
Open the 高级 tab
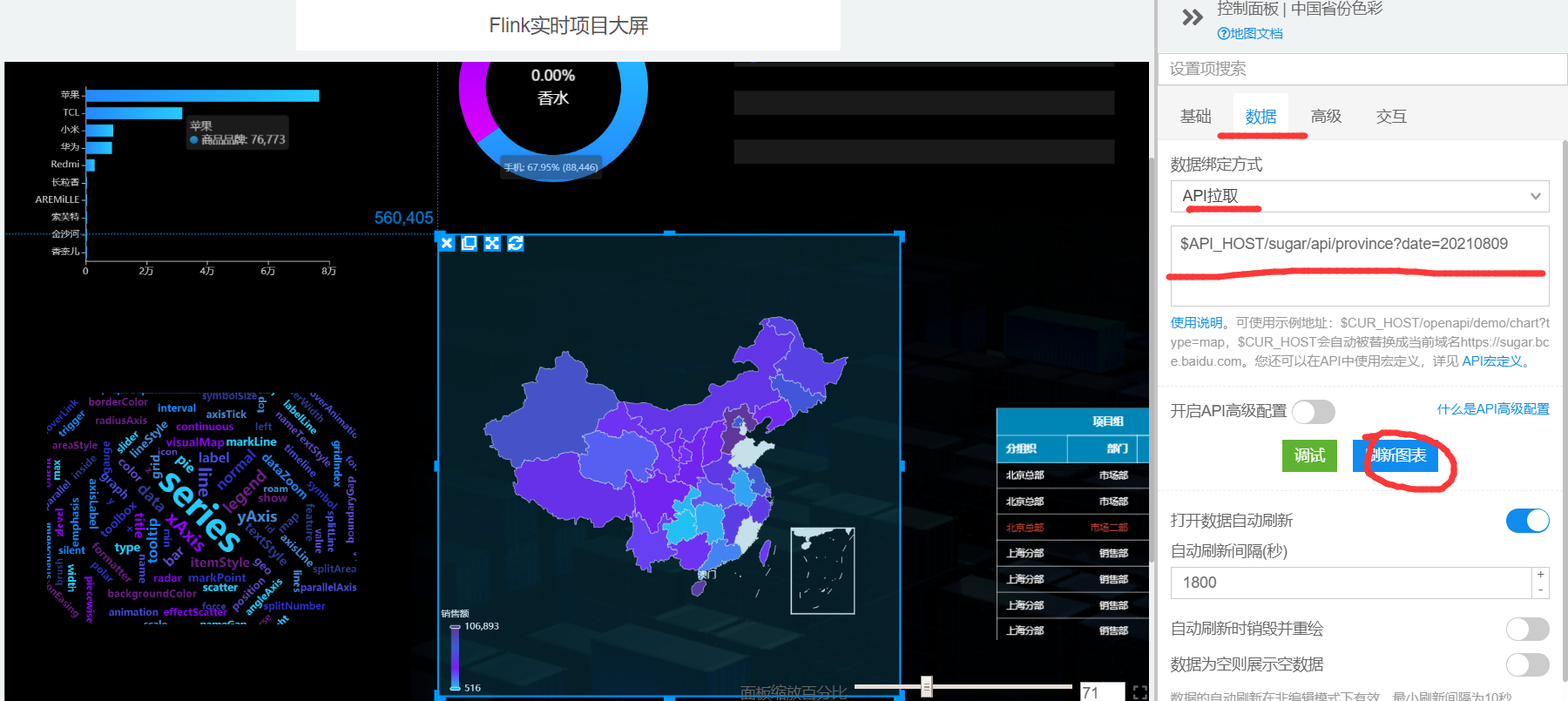click(x=1326, y=117)
